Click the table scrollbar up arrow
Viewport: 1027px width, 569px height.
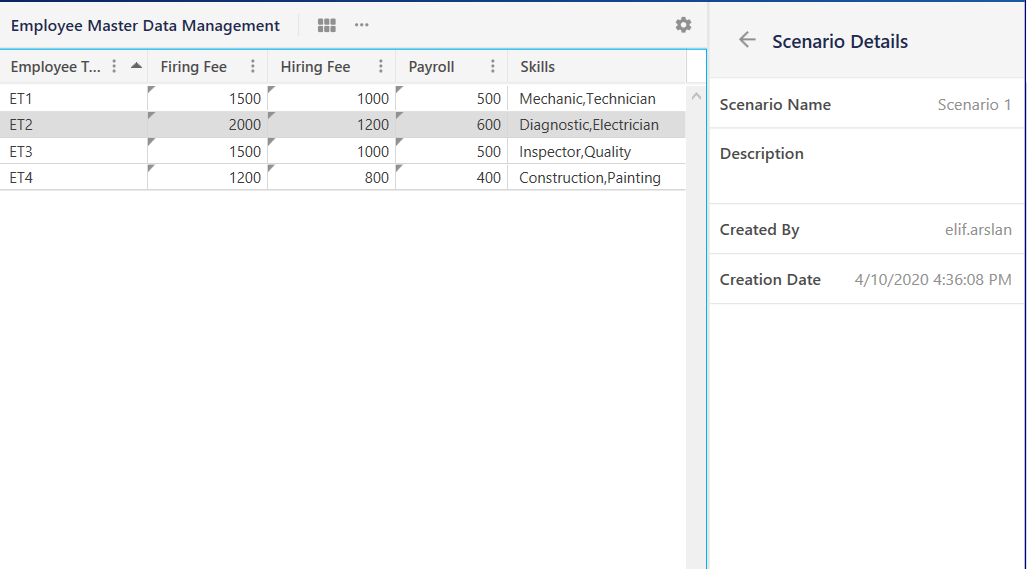coord(696,96)
